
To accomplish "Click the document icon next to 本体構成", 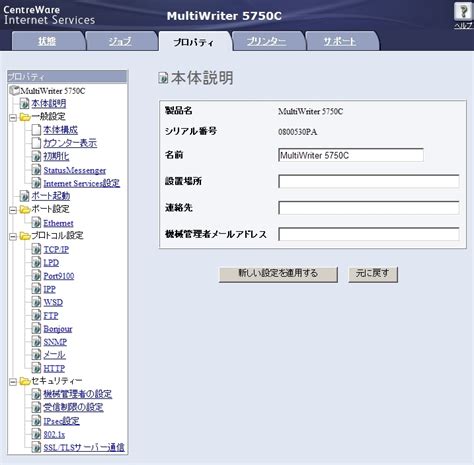I will [36, 130].
